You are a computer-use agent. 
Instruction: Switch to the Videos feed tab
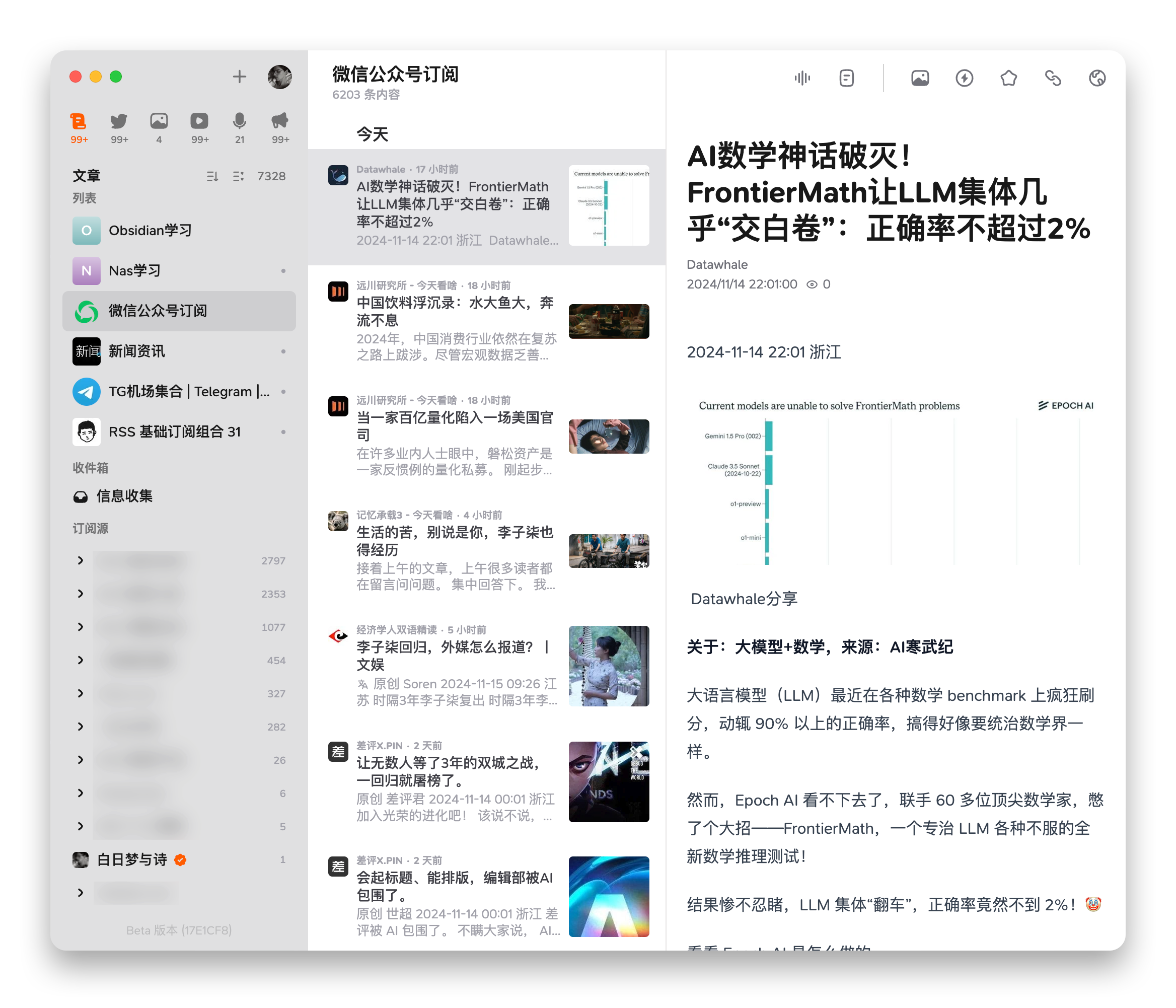coord(199,128)
